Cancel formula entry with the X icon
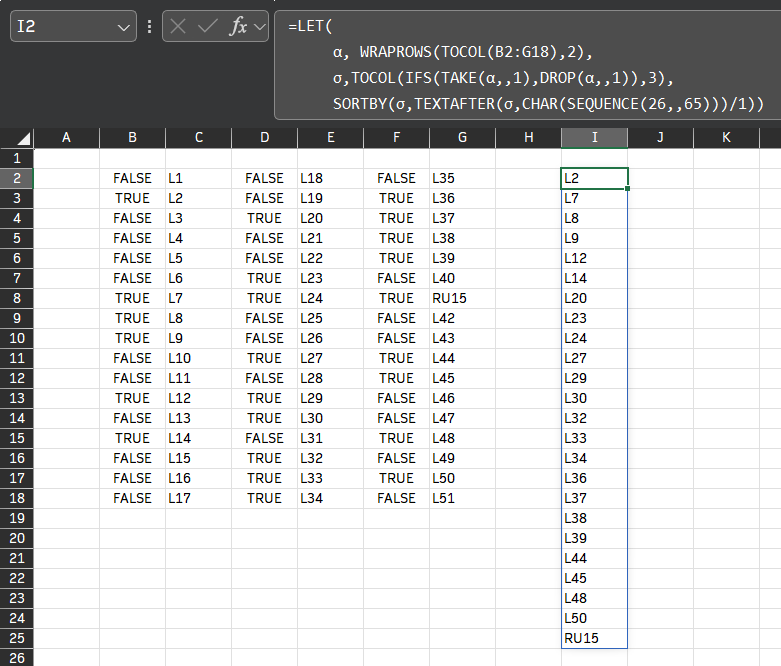781x666 pixels. [178, 26]
